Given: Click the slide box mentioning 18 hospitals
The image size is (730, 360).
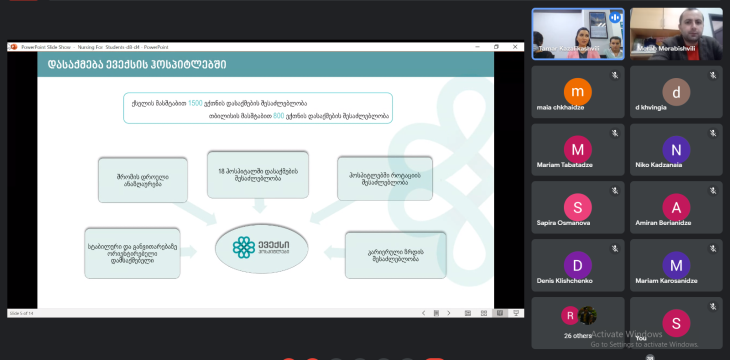Looking at the screenshot, I should tap(258, 175).
